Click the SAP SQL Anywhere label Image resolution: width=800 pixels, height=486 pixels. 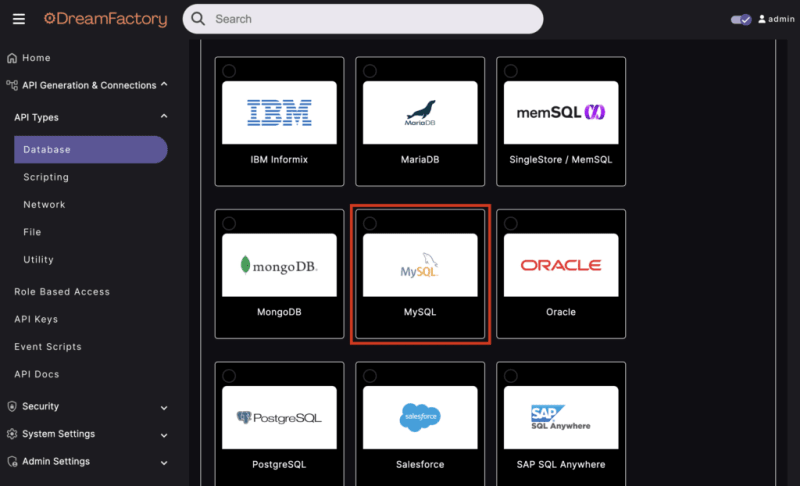[561, 465]
